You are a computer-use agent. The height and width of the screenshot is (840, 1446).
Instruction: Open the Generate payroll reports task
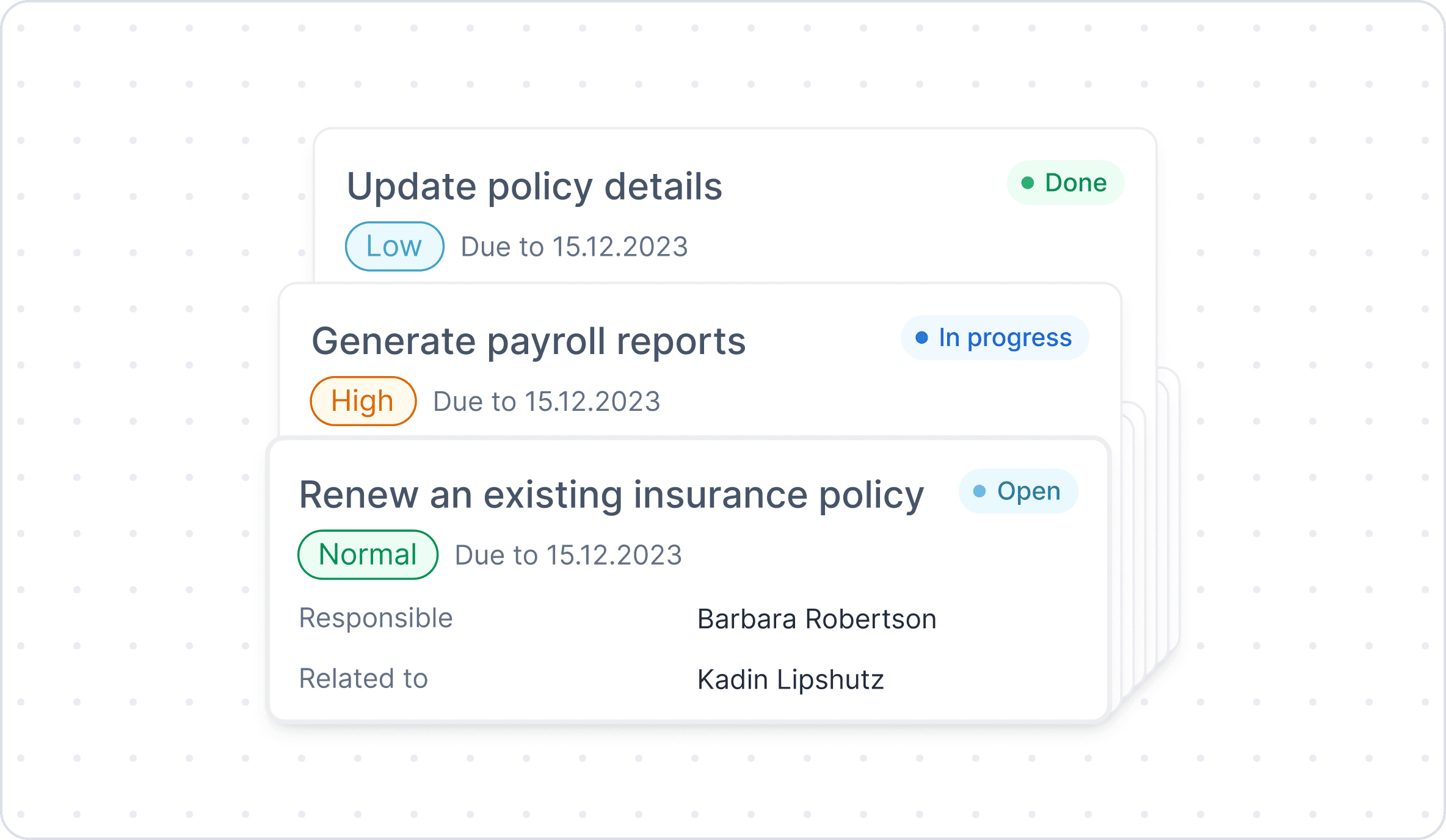click(x=528, y=341)
